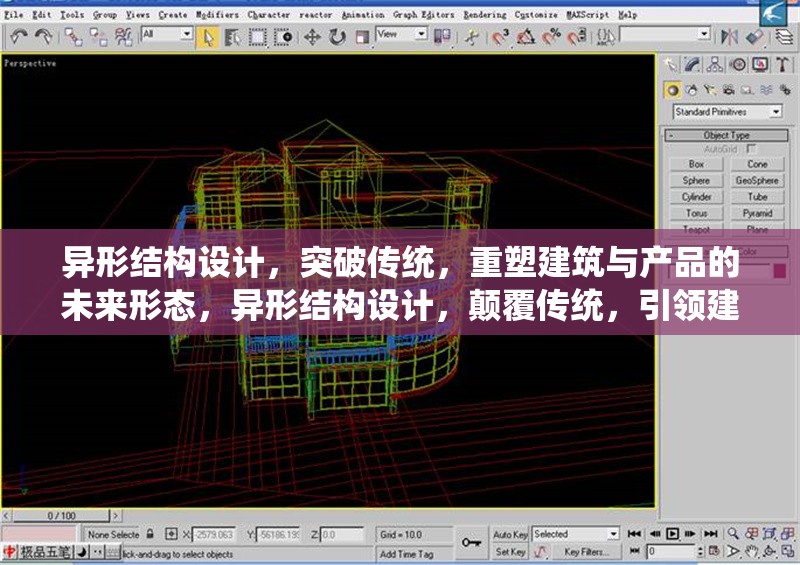Click the Cone primitive button
The image size is (800, 565).
click(757, 164)
